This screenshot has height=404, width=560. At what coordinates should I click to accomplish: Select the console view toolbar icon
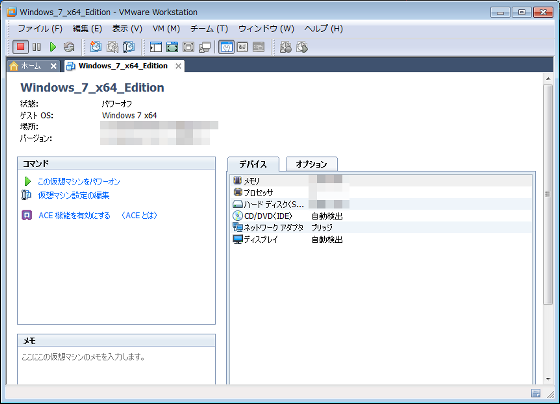tap(259, 47)
